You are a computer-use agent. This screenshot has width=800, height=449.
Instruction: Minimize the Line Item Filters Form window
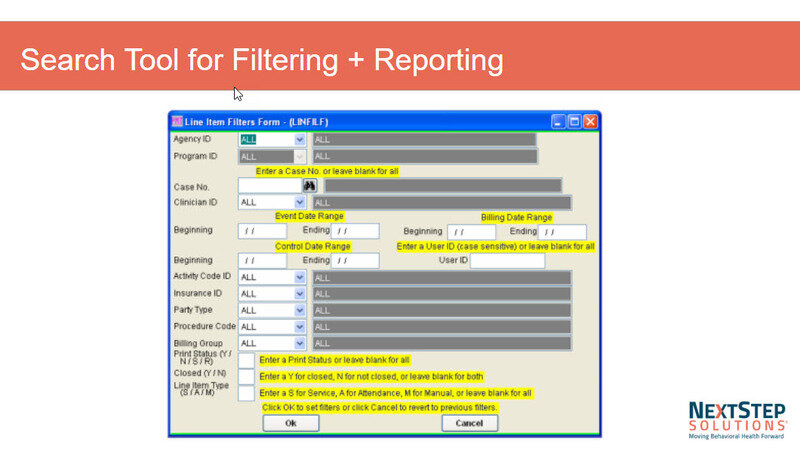558,121
